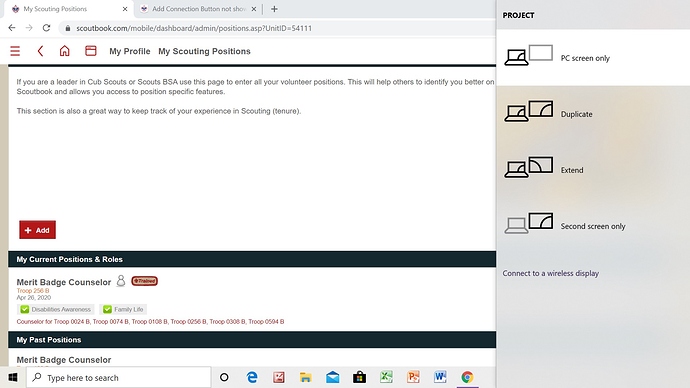Open the Windows Start menu

click(x=13, y=377)
